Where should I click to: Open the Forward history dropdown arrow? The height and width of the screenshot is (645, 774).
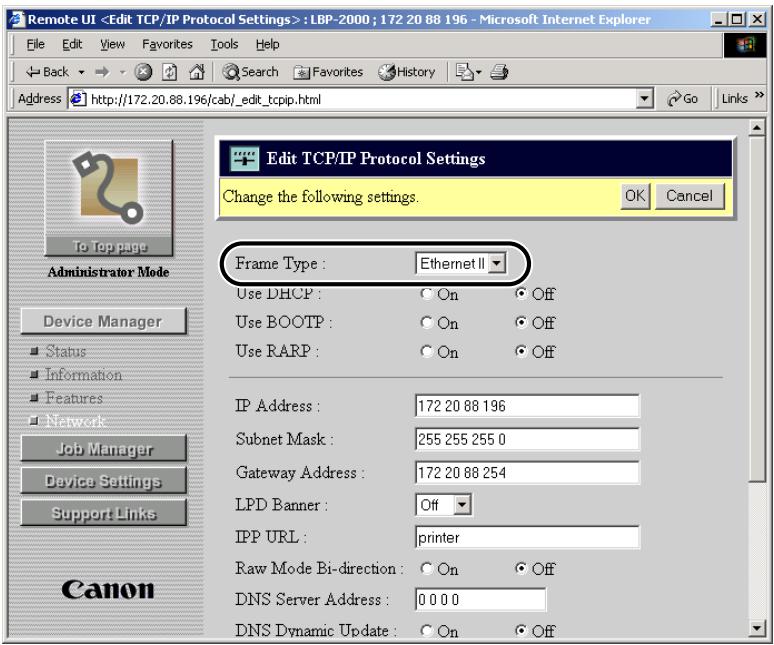tap(123, 73)
